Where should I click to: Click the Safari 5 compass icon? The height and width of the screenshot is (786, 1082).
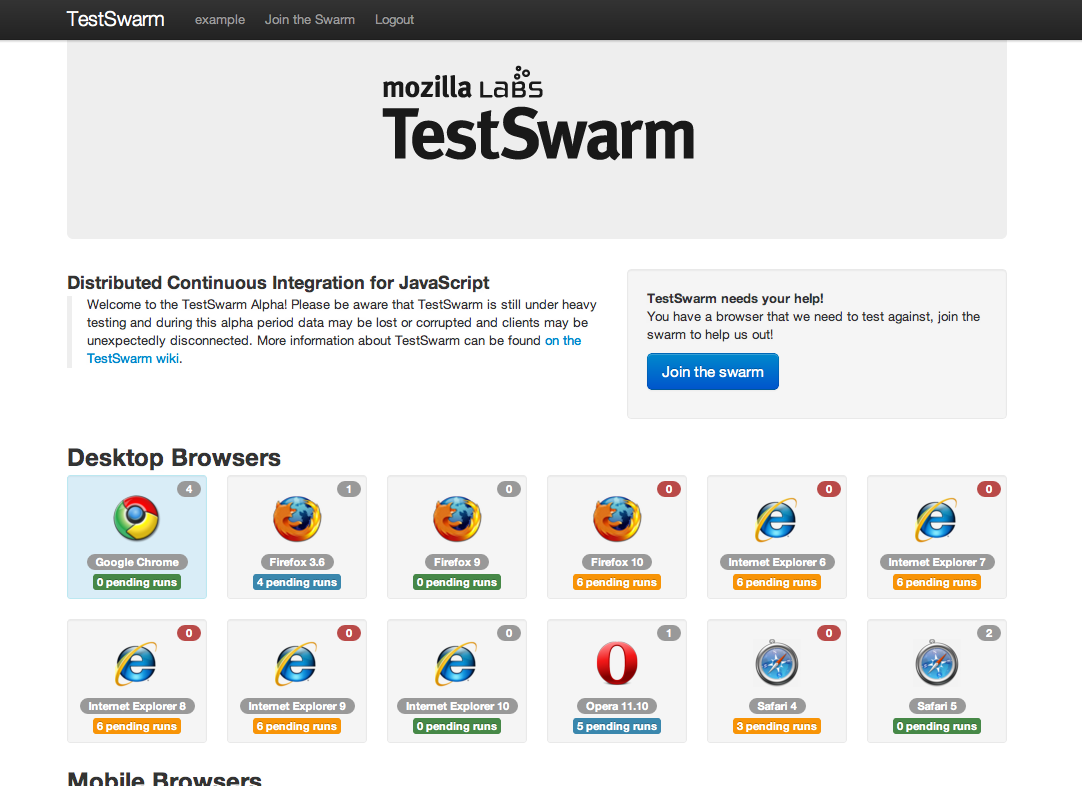937,662
